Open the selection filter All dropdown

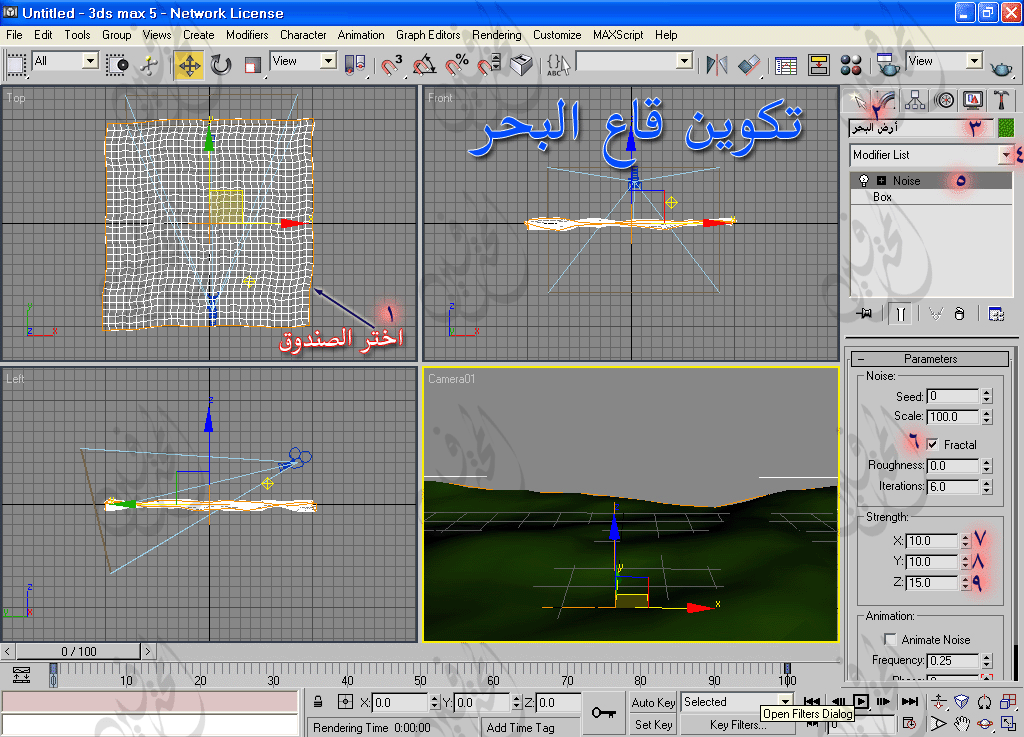(x=90, y=61)
